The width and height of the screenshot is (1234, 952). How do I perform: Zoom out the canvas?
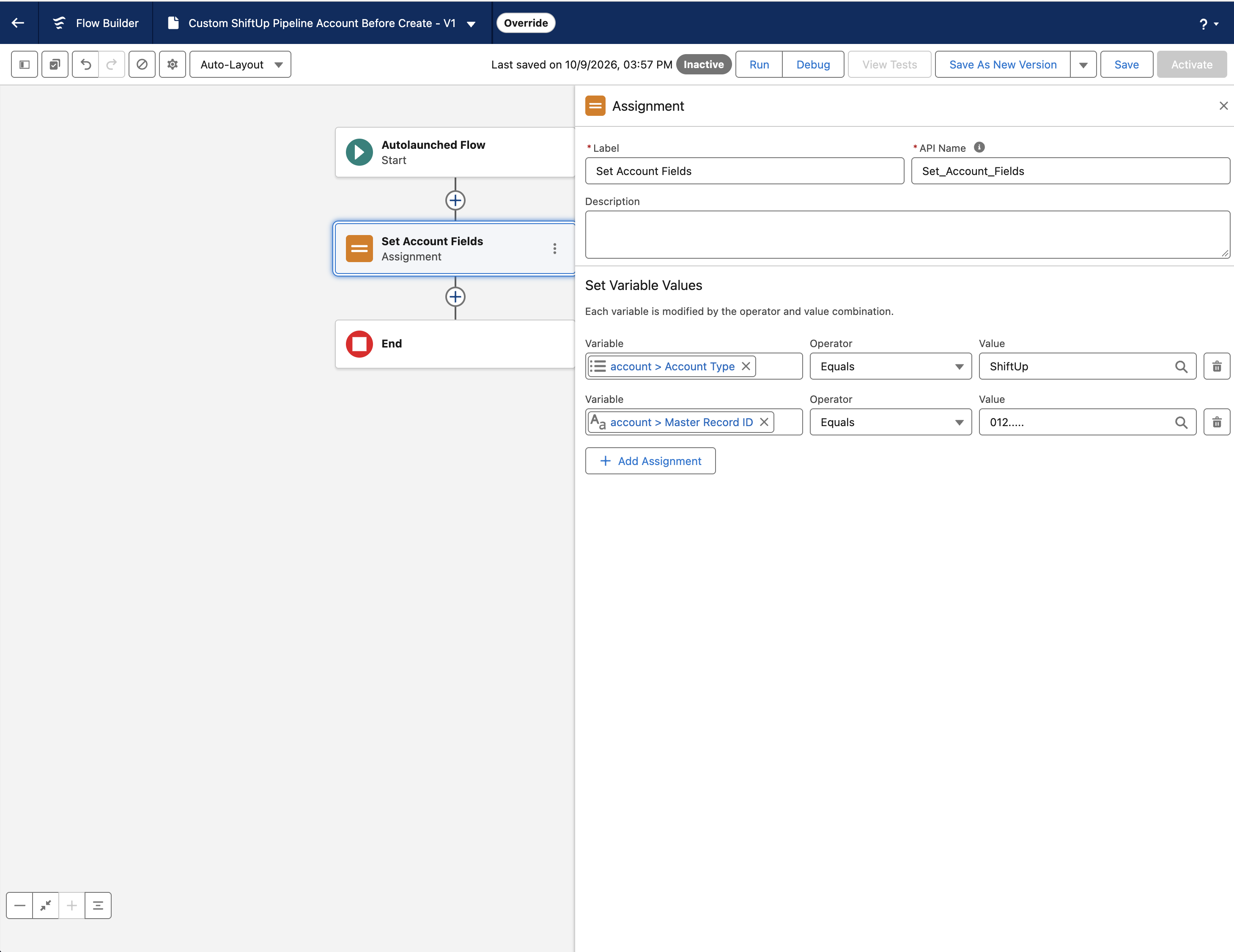20,905
